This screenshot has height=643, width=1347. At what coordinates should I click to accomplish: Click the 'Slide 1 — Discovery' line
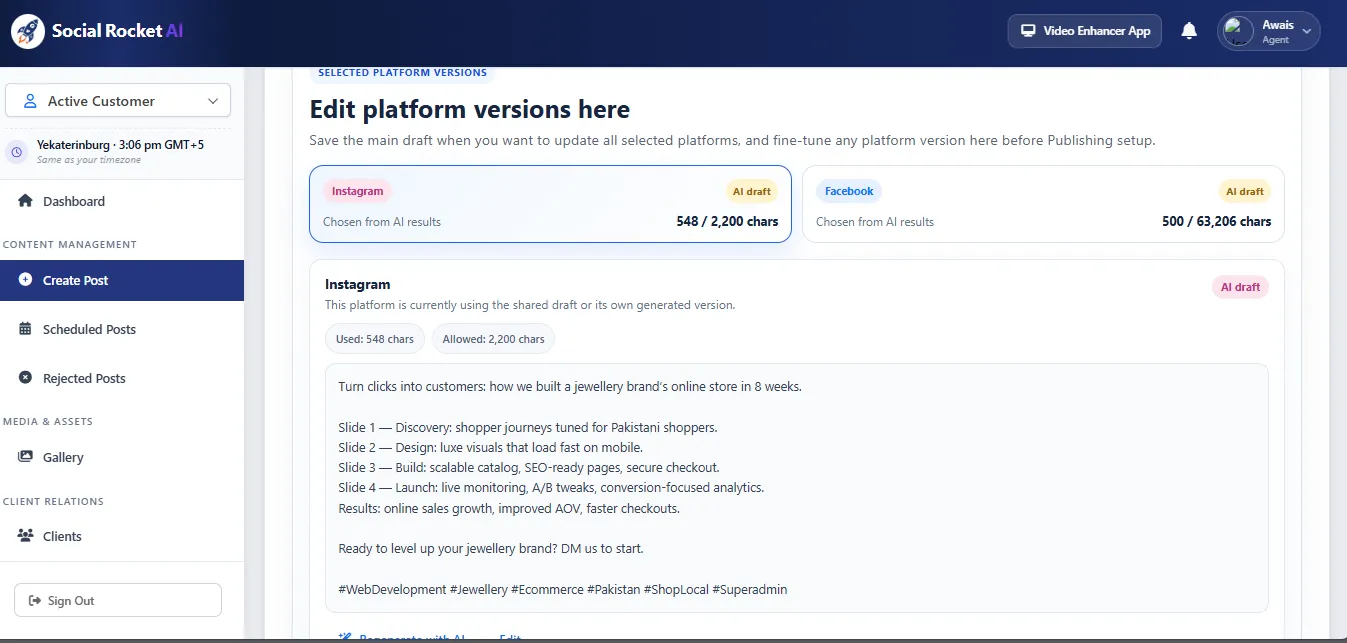pos(528,427)
